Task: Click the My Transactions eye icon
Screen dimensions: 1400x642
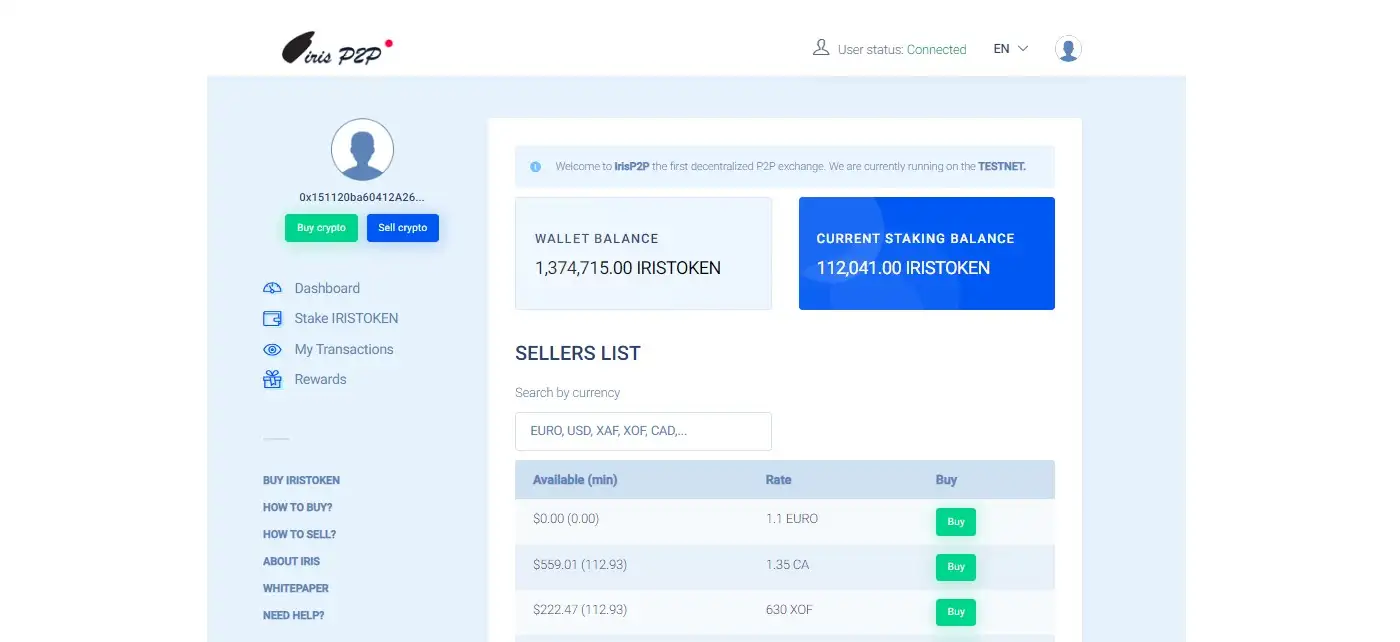Action: tap(272, 350)
